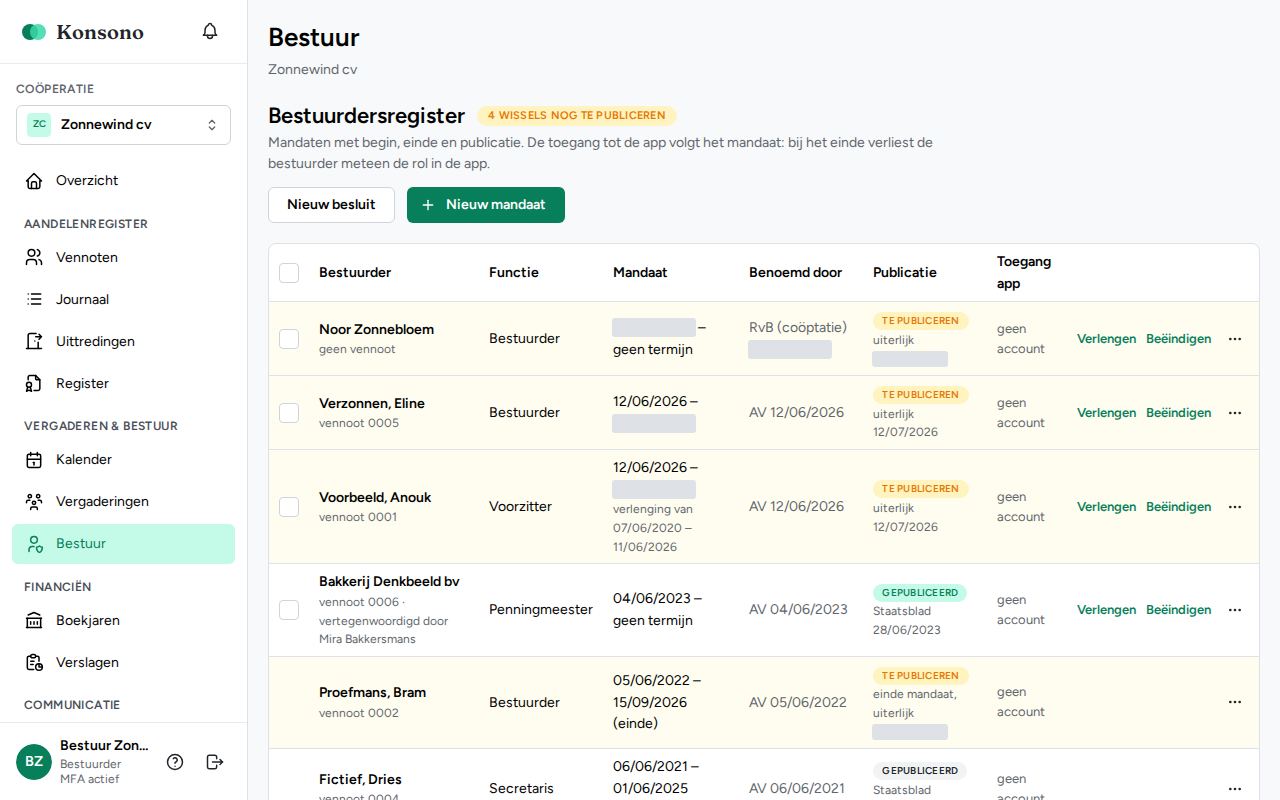This screenshot has width=1280, height=800.
Task: Click the Verslagen report icon
Action: 34,663
